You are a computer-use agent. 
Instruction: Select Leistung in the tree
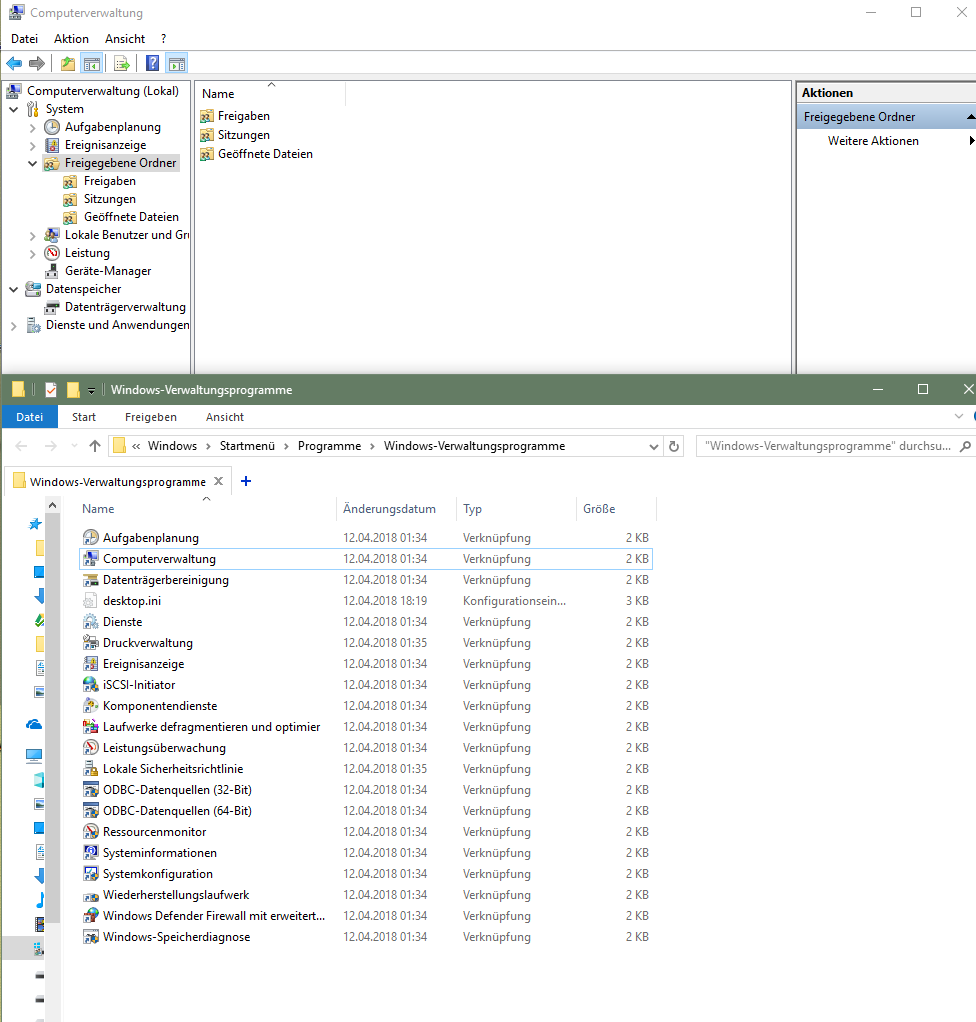coord(87,253)
